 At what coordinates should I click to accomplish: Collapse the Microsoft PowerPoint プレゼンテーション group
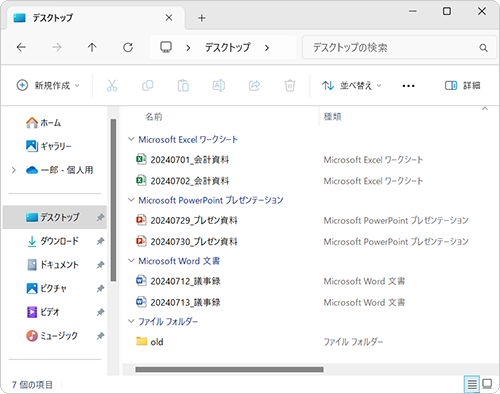coord(131,200)
